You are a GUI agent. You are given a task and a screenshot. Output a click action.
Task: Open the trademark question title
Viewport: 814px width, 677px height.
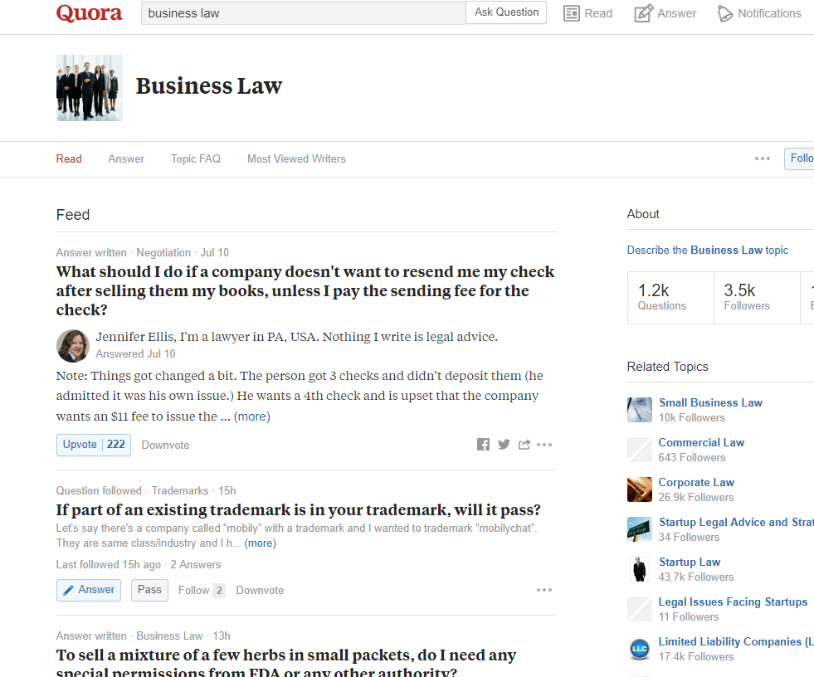299,510
